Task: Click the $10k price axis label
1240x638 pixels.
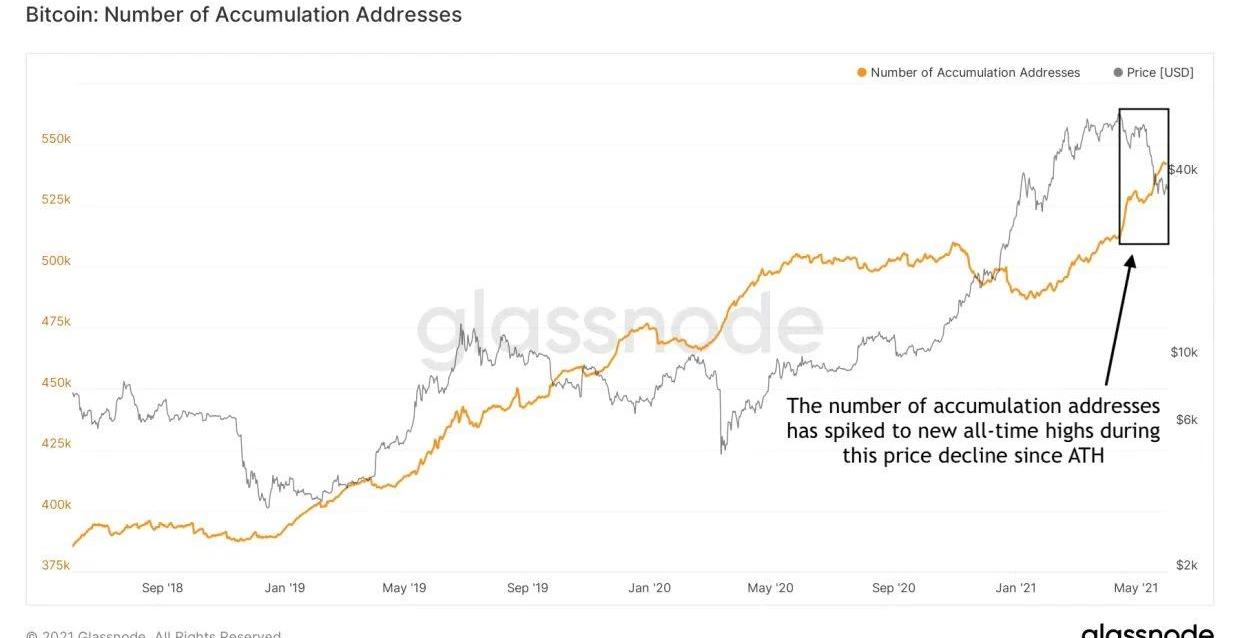Action: pyautogui.click(x=1184, y=352)
